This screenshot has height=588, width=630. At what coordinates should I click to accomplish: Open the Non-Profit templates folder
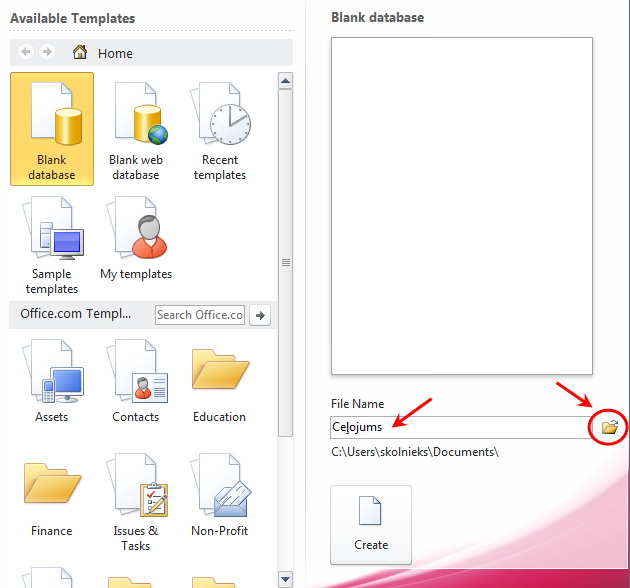(220, 494)
